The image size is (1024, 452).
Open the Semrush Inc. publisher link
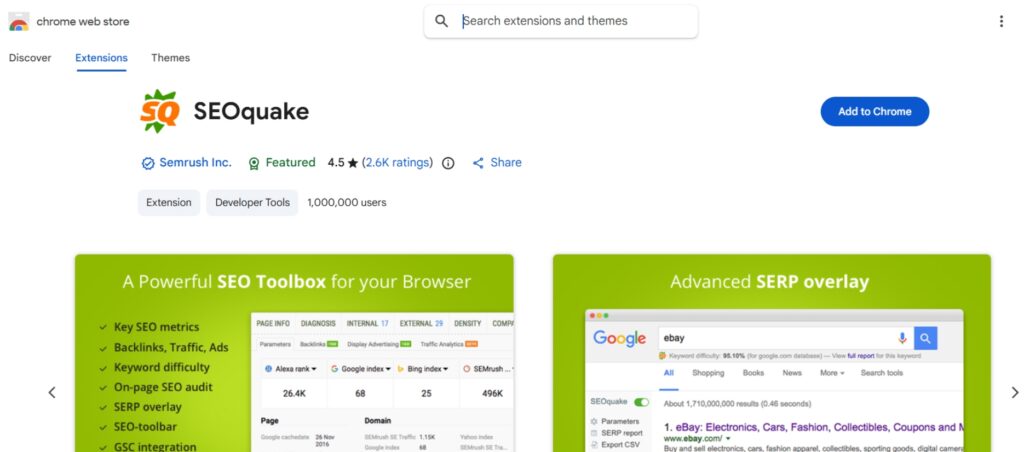click(x=195, y=163)
